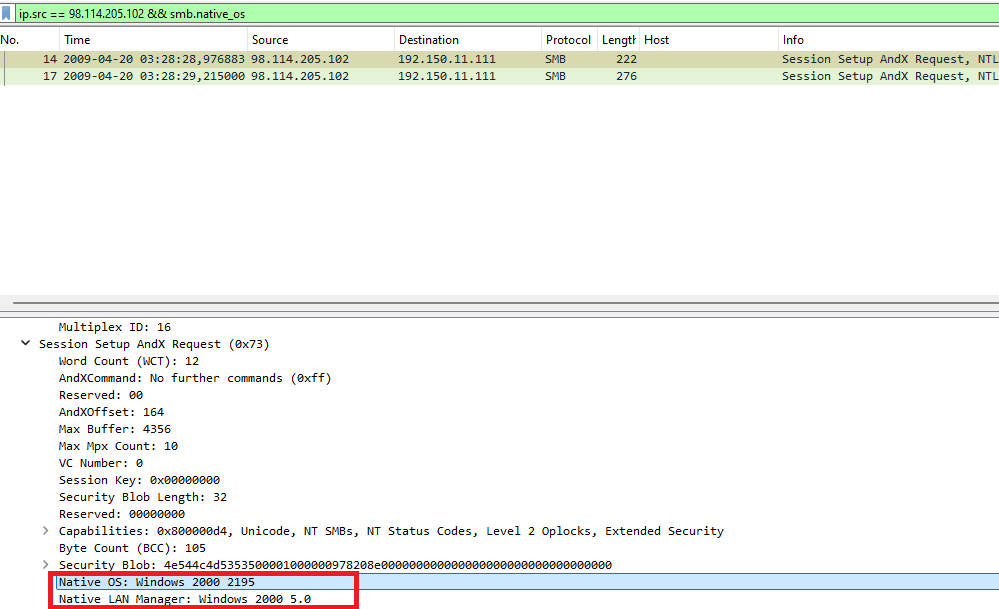Expand the Capabilities field

tap(45, 531)
